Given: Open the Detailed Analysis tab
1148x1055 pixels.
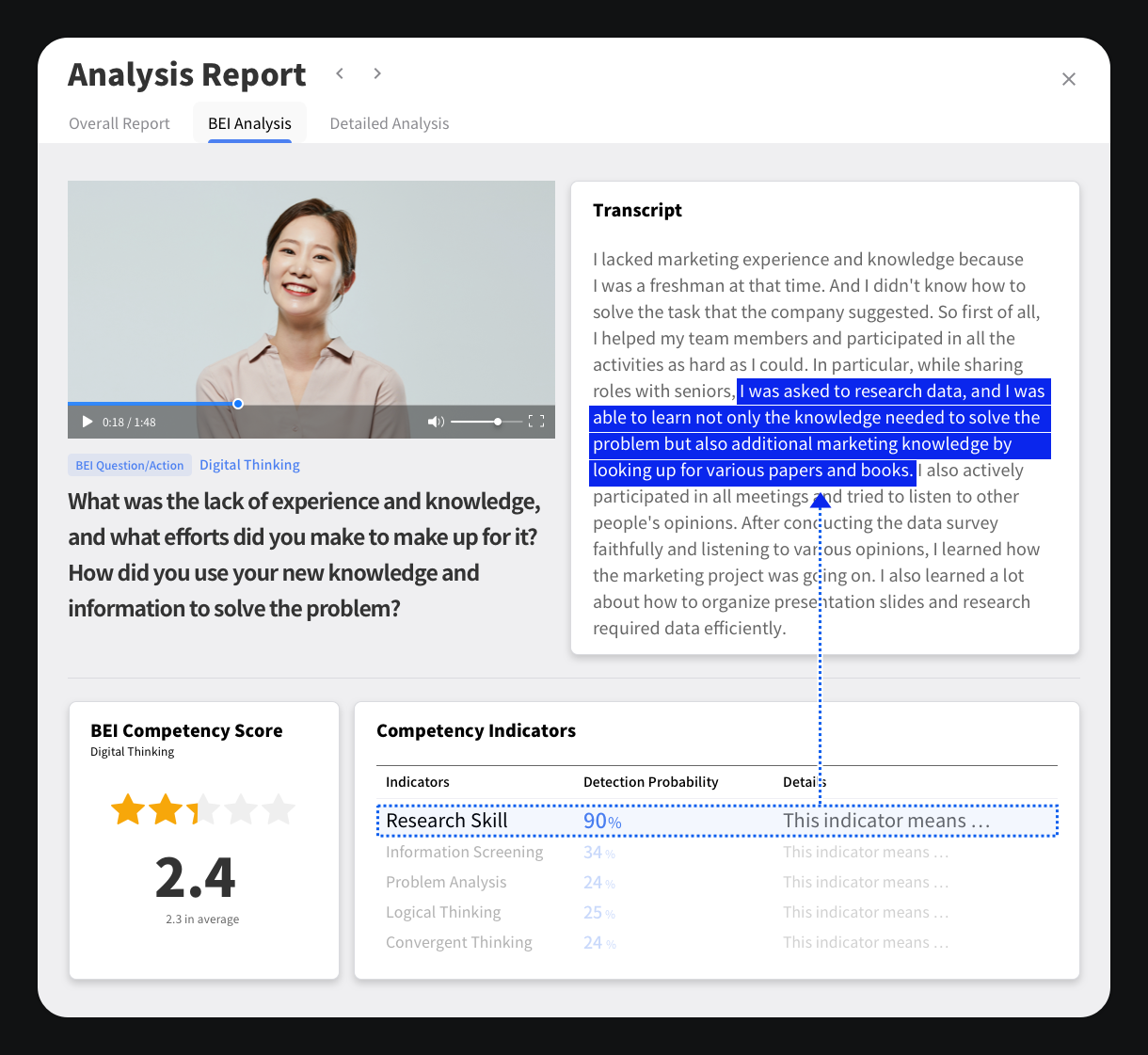Looking at the screenshot, I should 389,123.
